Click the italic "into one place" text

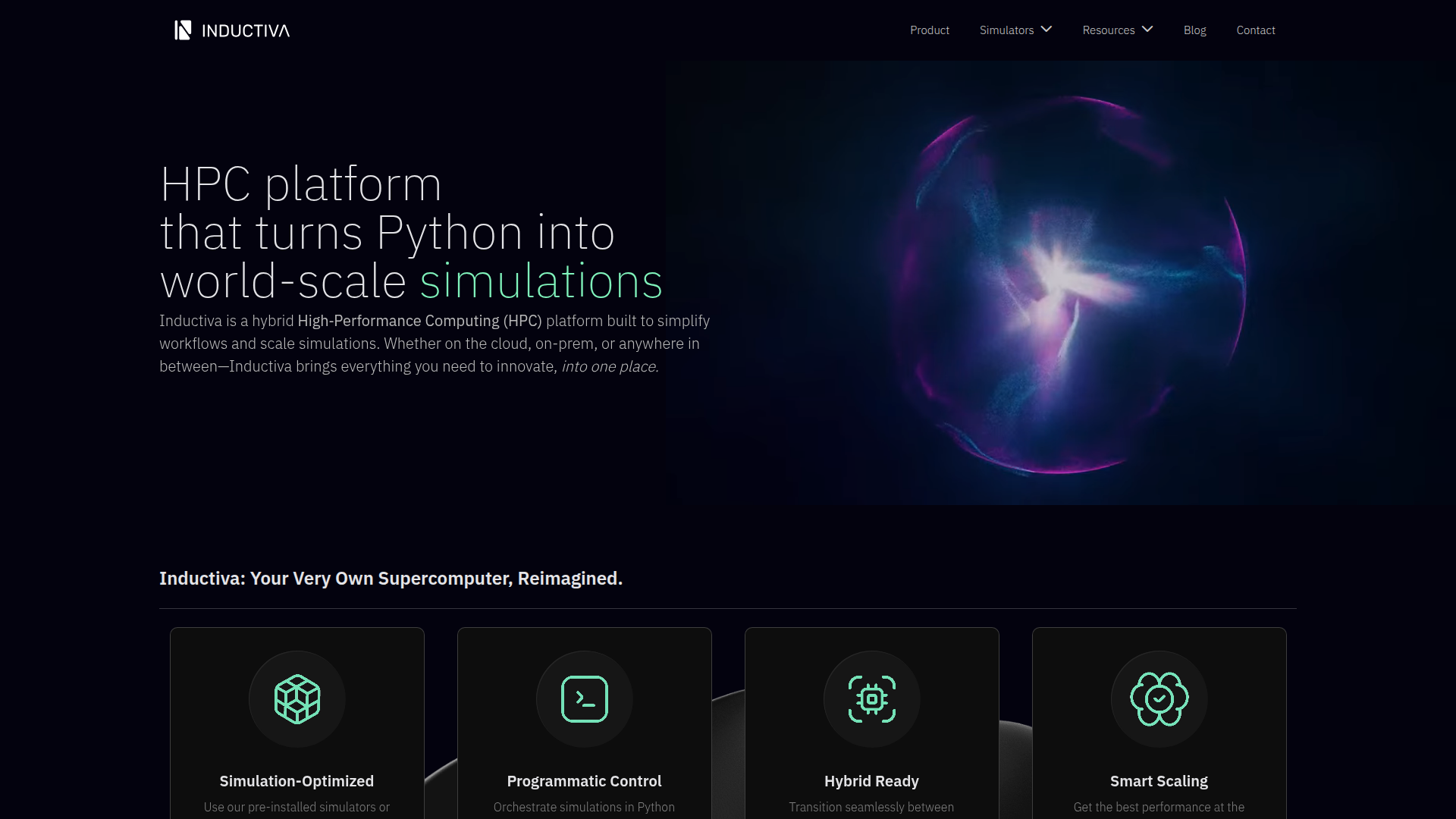point(610,366)
